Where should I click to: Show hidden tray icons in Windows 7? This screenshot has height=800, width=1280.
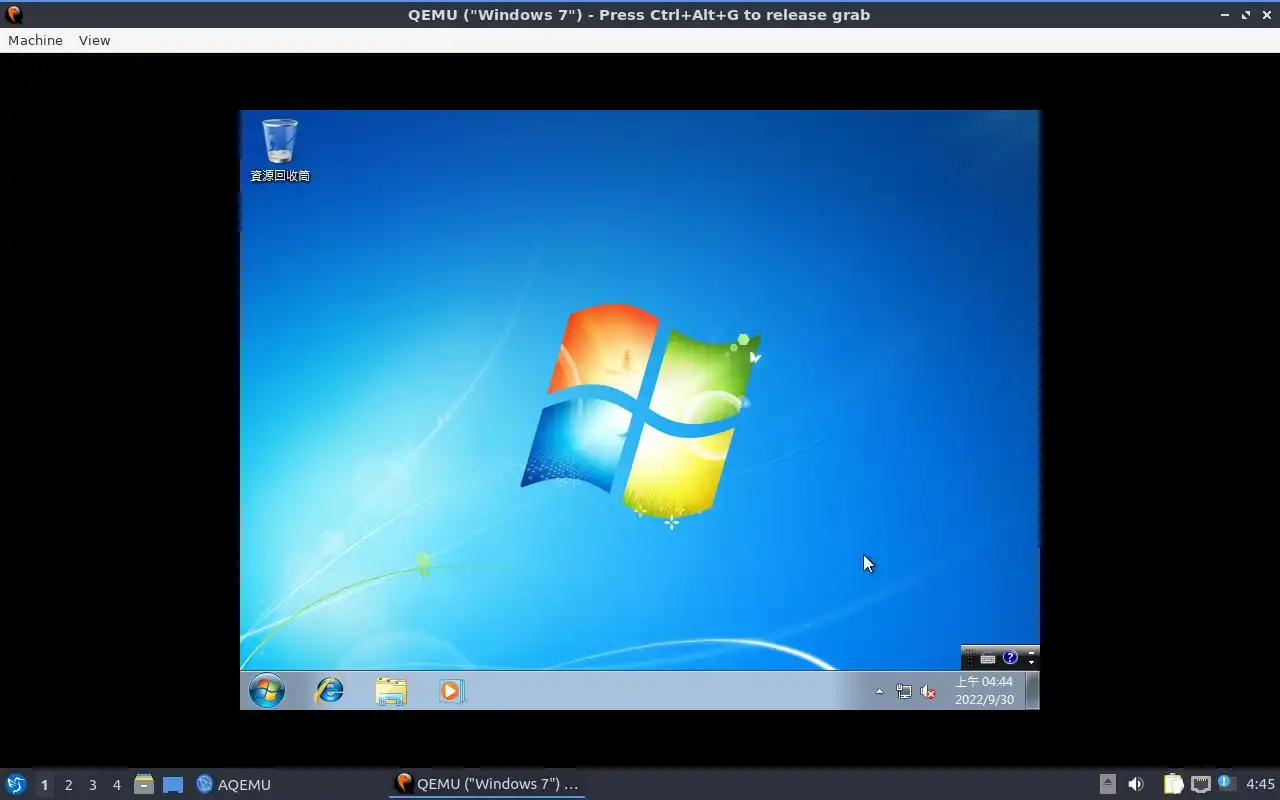[x=879, y=691]
